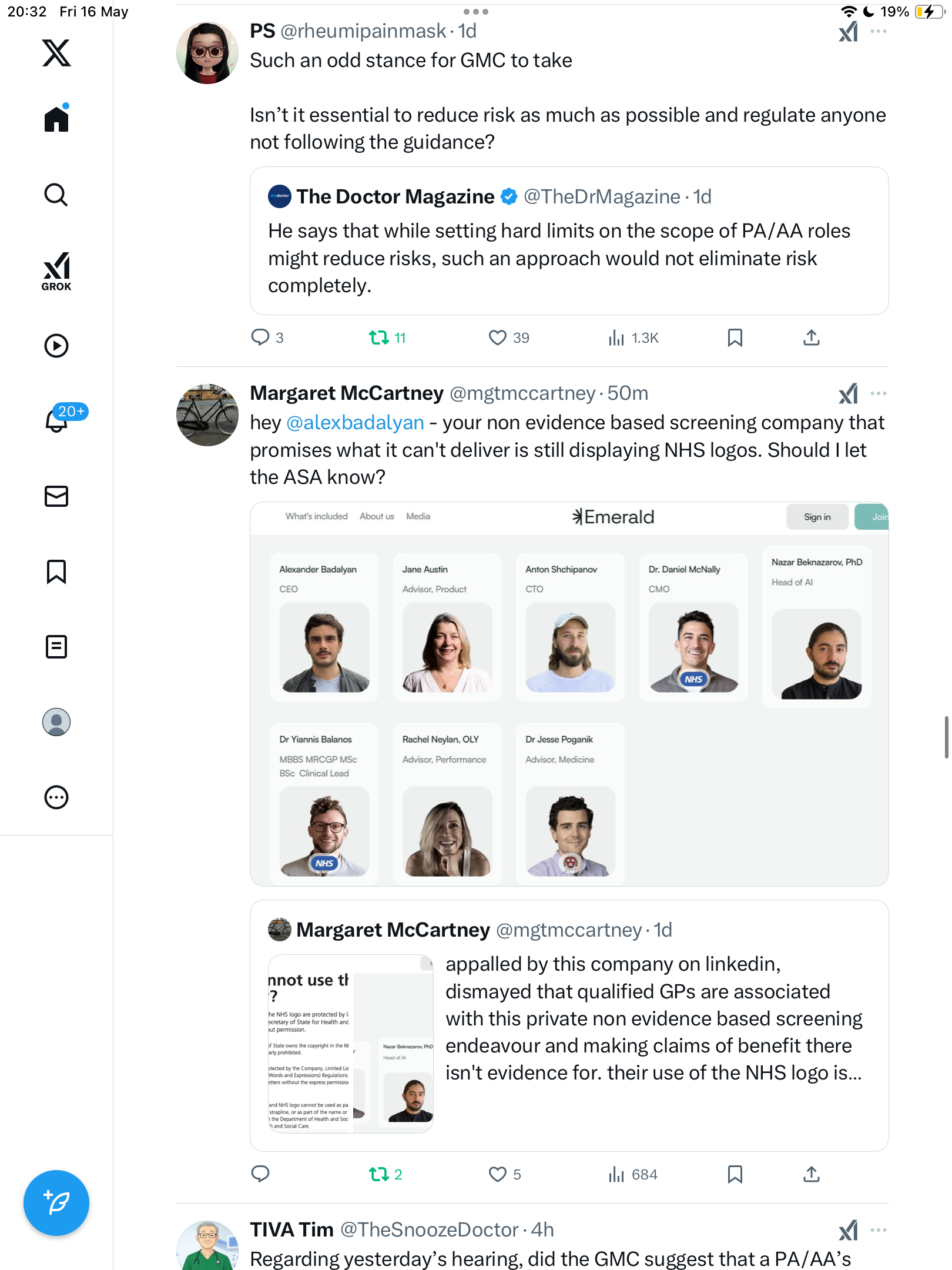Screen dimensions: 952x1270
Task: Tap the Wi-Fi status icon
Action: 849,12
